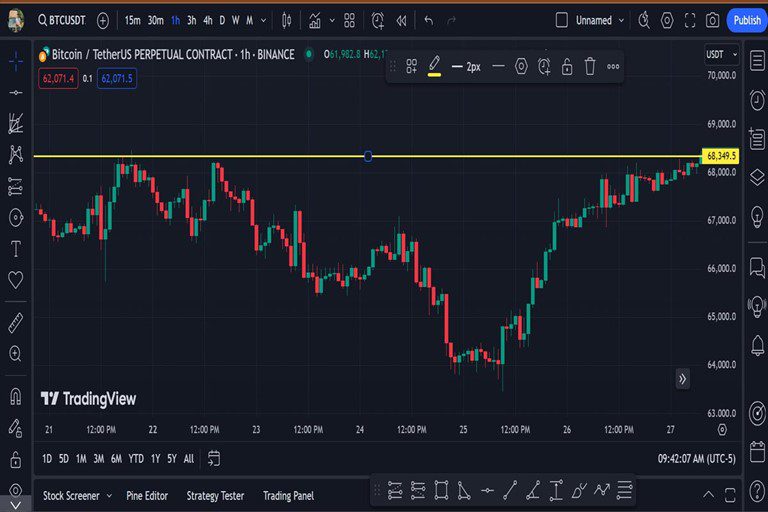The height and width of the screenshot is (512, 768).
Task: Open more options three dots
Action: [x=613, y=67]
